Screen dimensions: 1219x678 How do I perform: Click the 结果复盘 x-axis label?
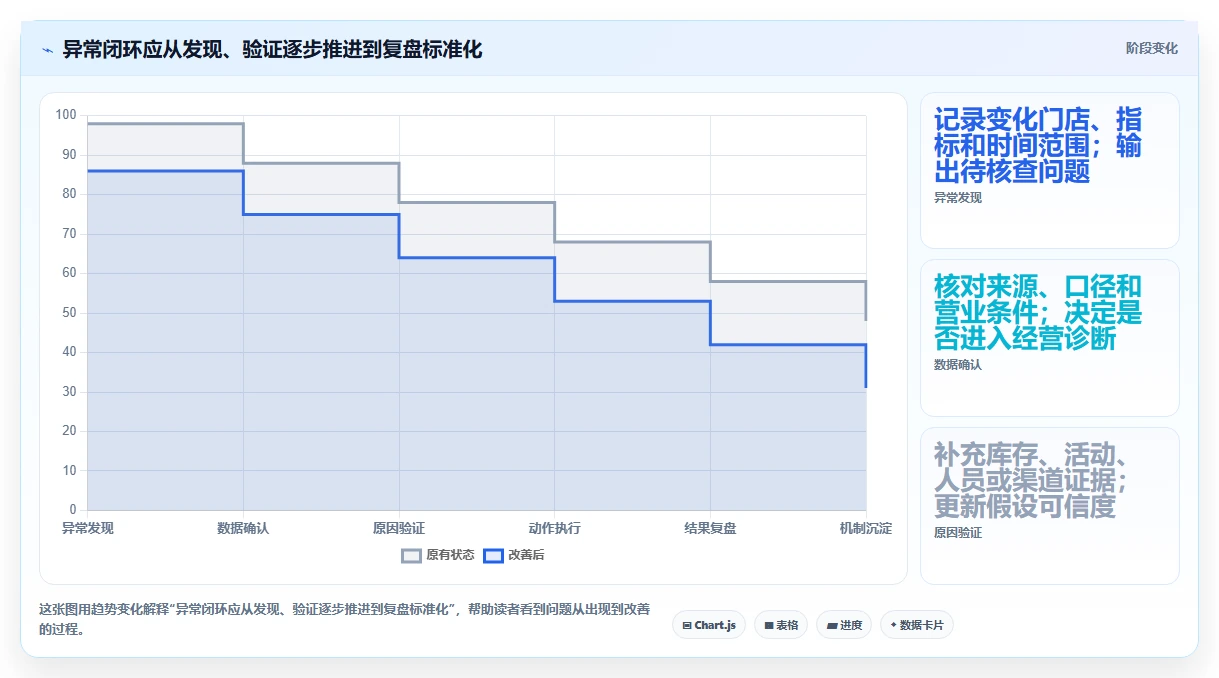click(x=710, y=528)
